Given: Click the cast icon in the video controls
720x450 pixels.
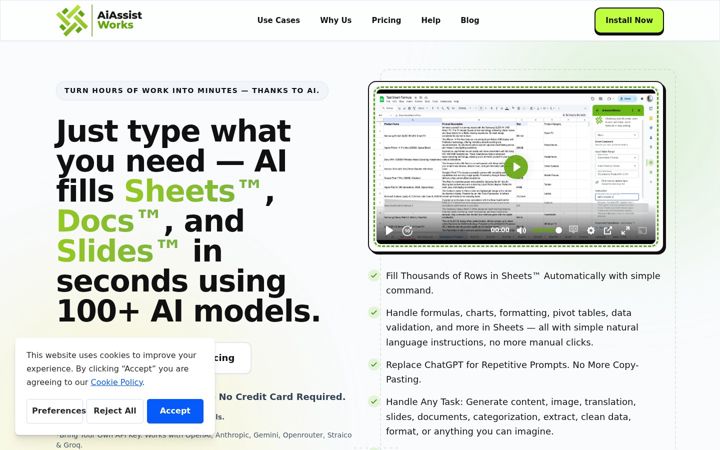Looking at the screenshot, I should tap(643, 230).
